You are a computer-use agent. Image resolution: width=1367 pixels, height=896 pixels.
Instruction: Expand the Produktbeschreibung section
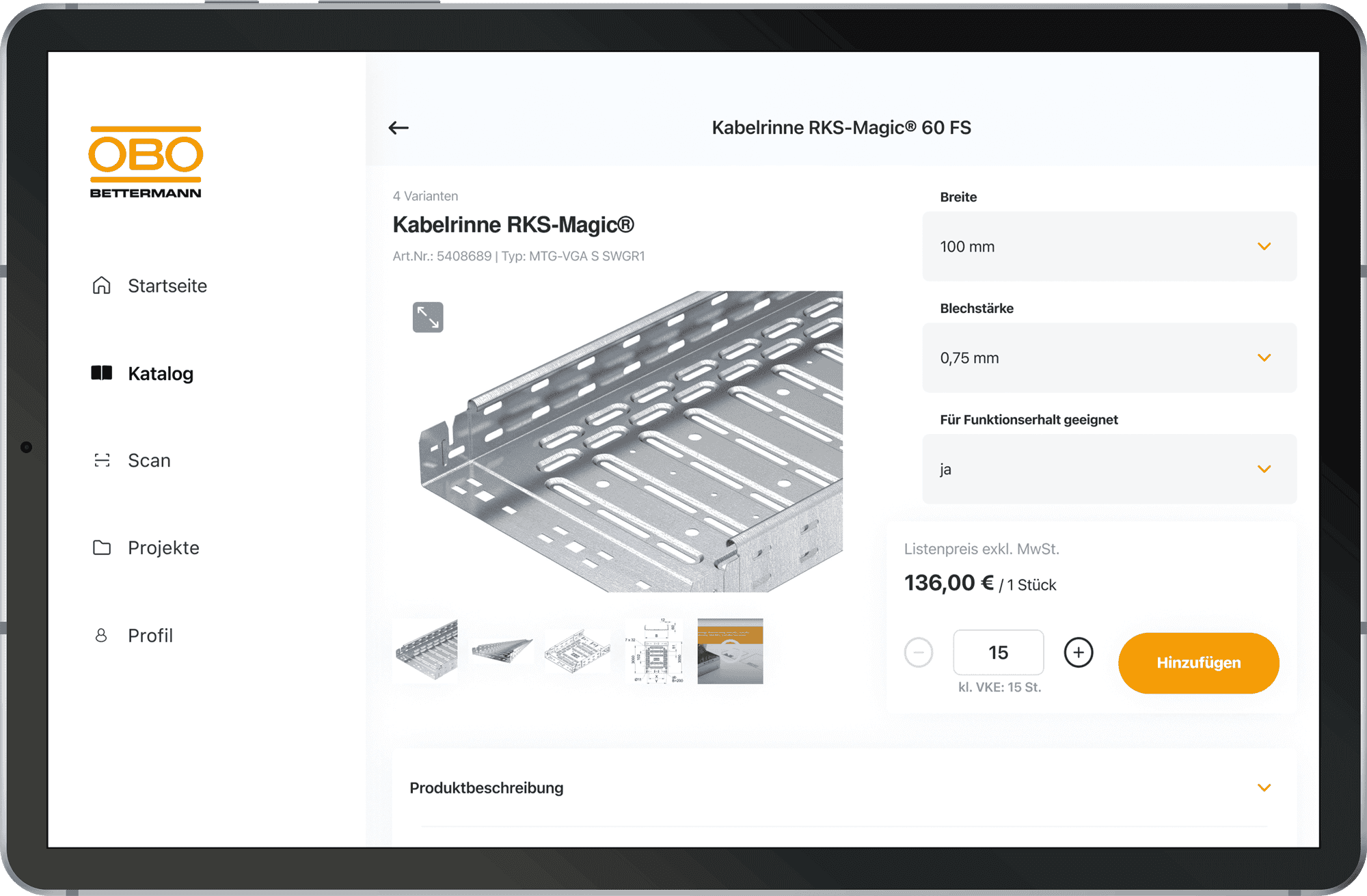point(843,788)
